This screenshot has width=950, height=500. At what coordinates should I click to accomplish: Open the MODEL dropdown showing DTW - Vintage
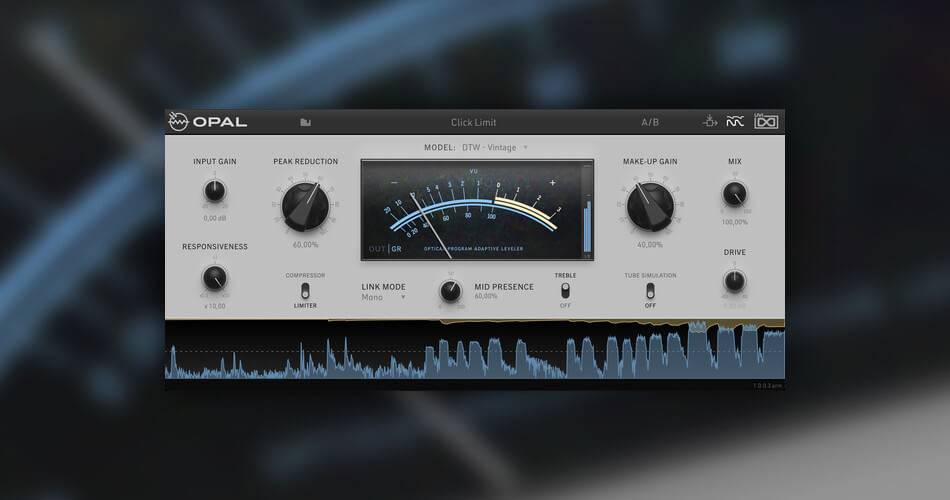point(494,147)
